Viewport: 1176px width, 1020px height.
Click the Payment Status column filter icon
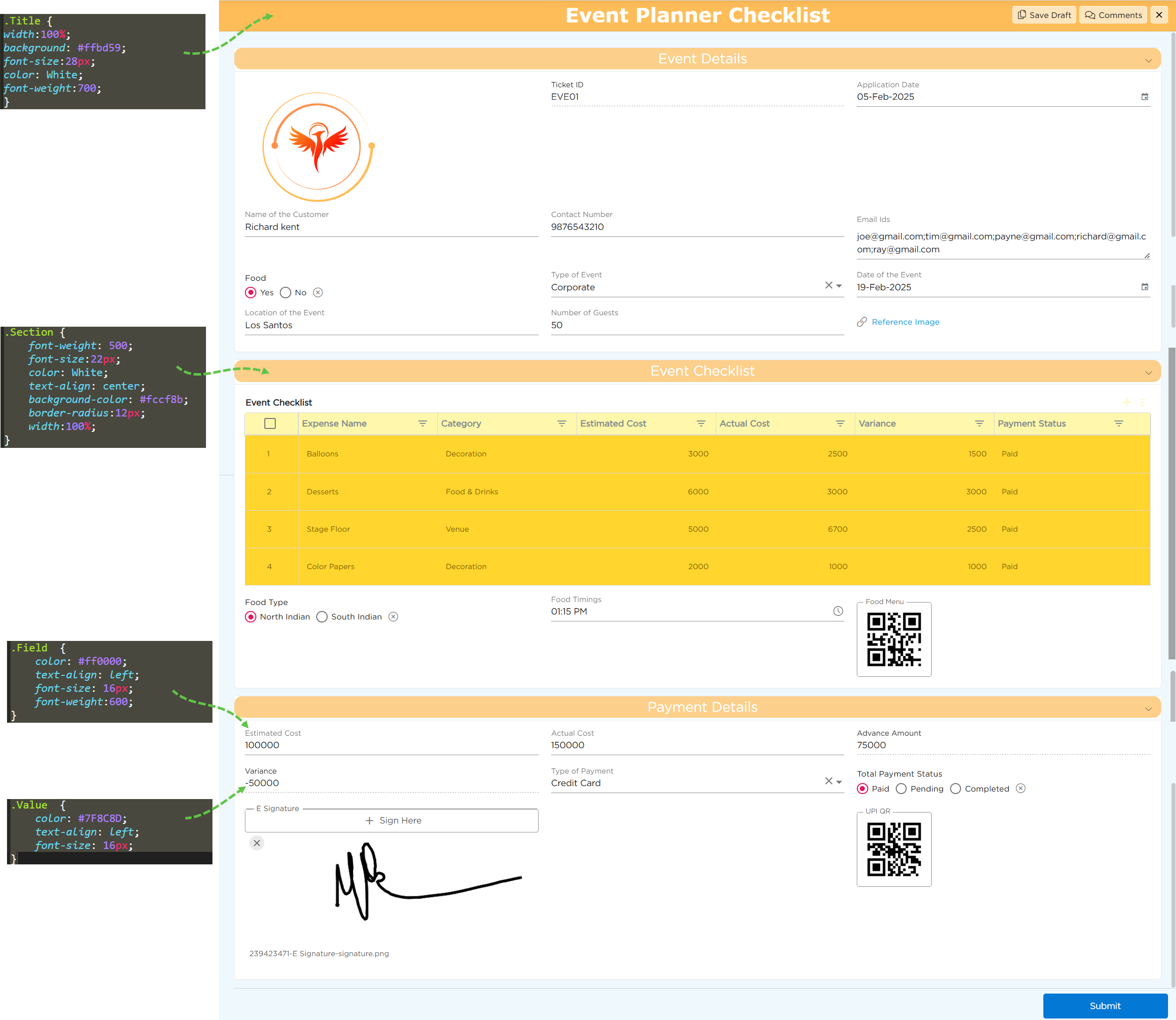tap(1118, 423)
